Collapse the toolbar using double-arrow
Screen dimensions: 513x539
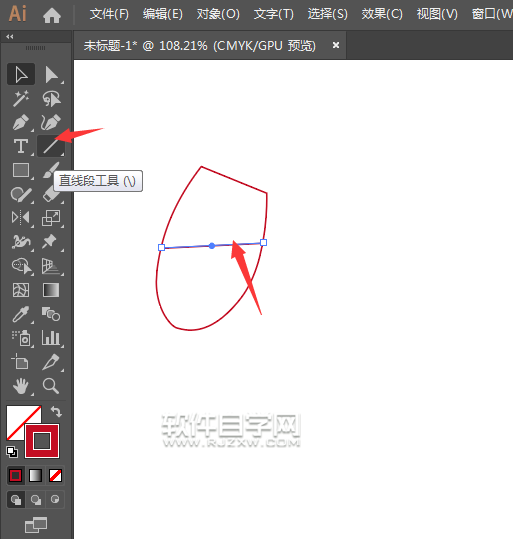(x=10, y=36)
